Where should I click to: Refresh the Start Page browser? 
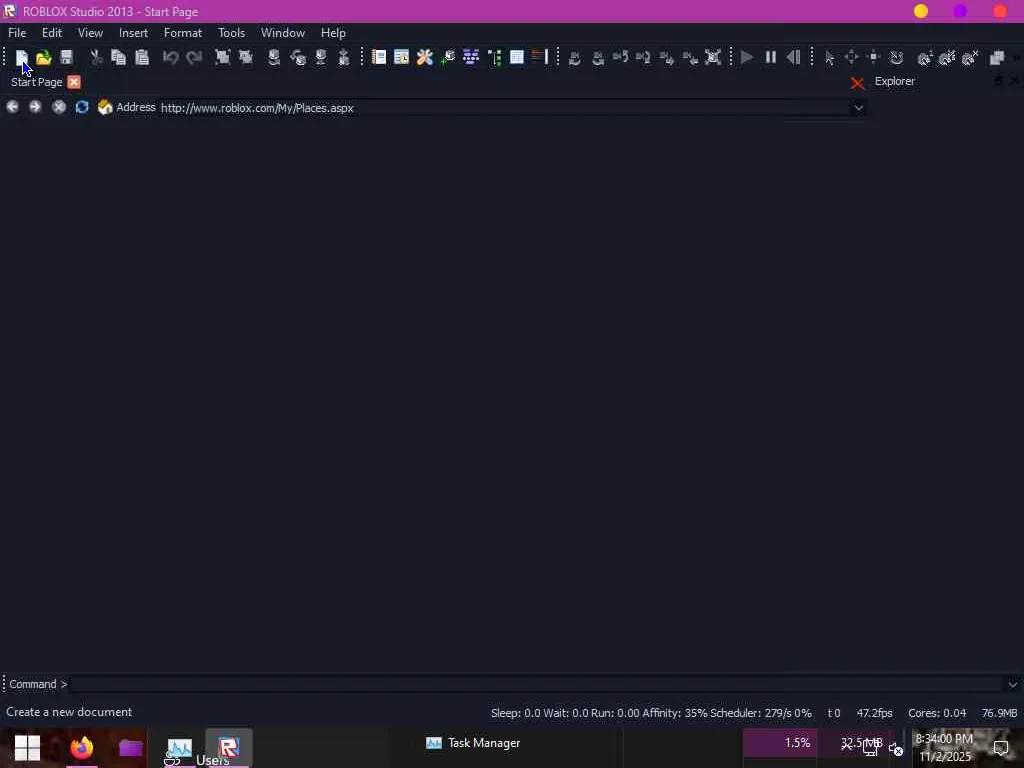tap(82, 107)
